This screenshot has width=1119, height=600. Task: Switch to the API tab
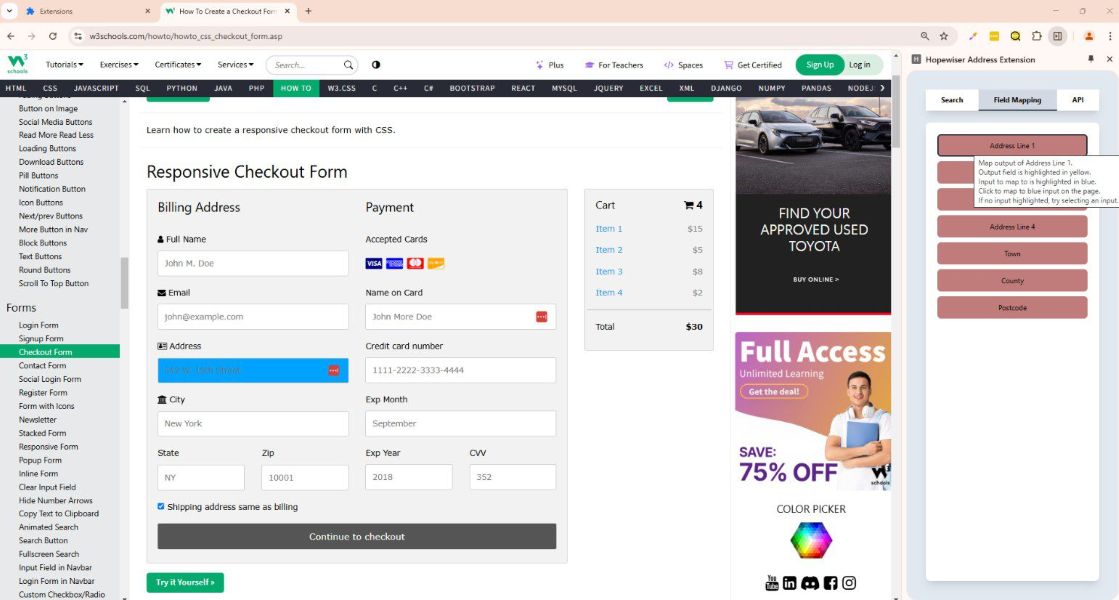(x=1077, y=100)
